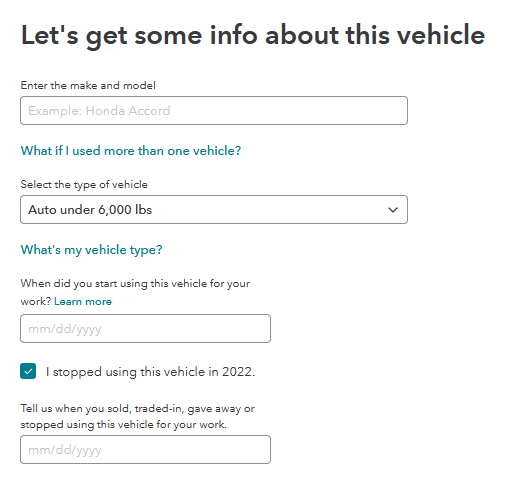This screenshot has width=516, height=495.
Task: Open 'What if I used more than one vehicle?'
Action: pyautogui.click(x=131, y=151)
